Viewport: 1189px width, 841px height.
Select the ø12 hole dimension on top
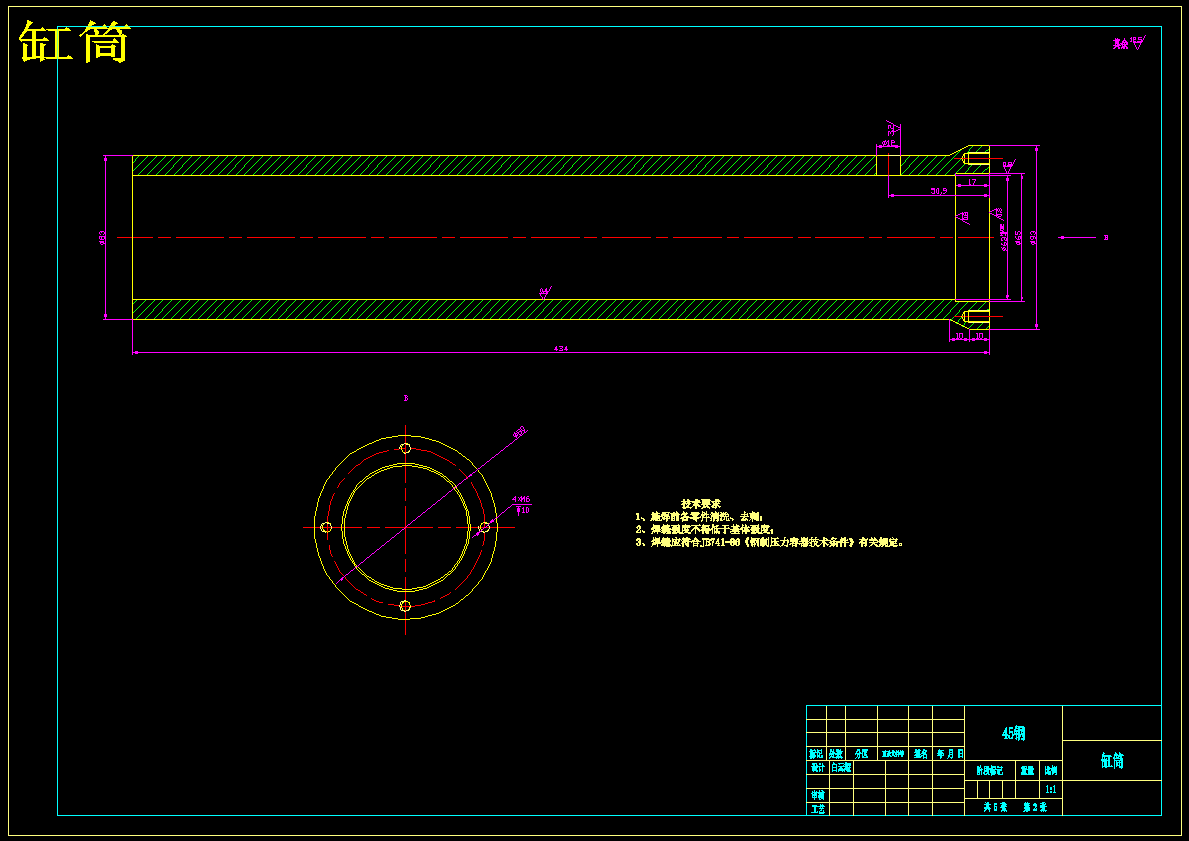(888, 143)
